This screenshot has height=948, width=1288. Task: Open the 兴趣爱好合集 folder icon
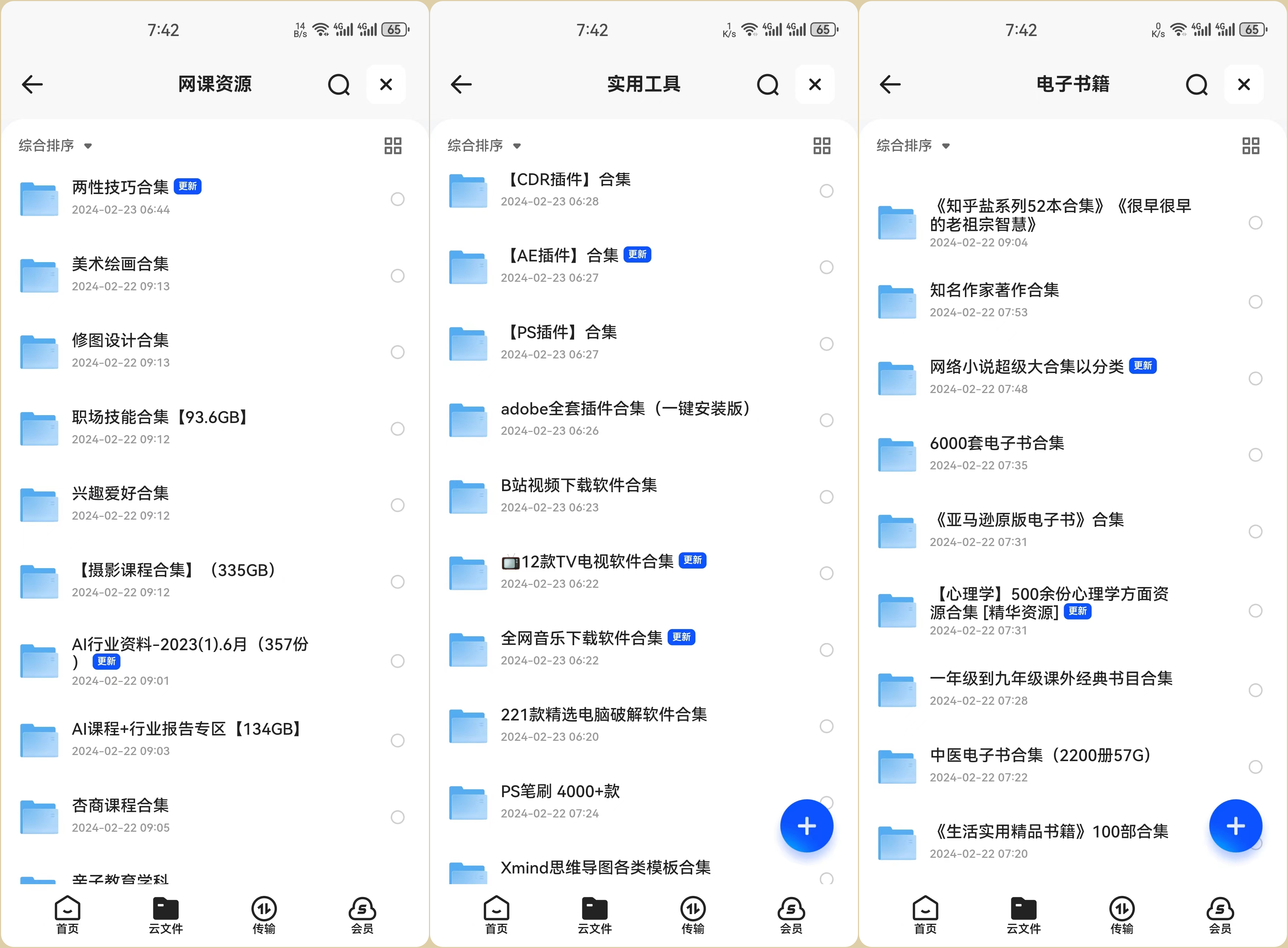pyautogui.click(x=39, y=505)
